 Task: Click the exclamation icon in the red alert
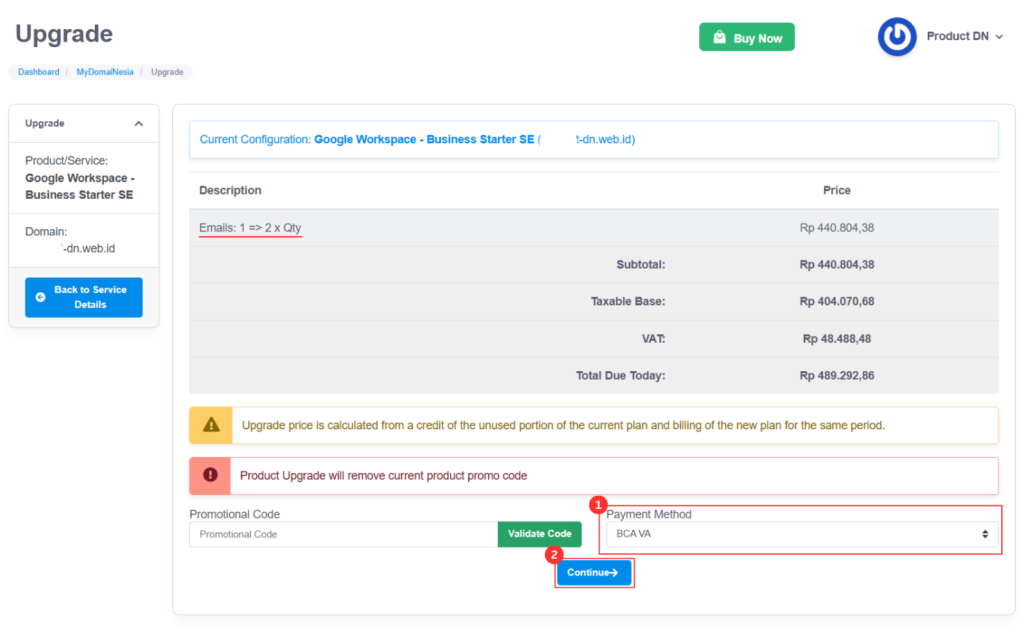[x=210, y=475]
